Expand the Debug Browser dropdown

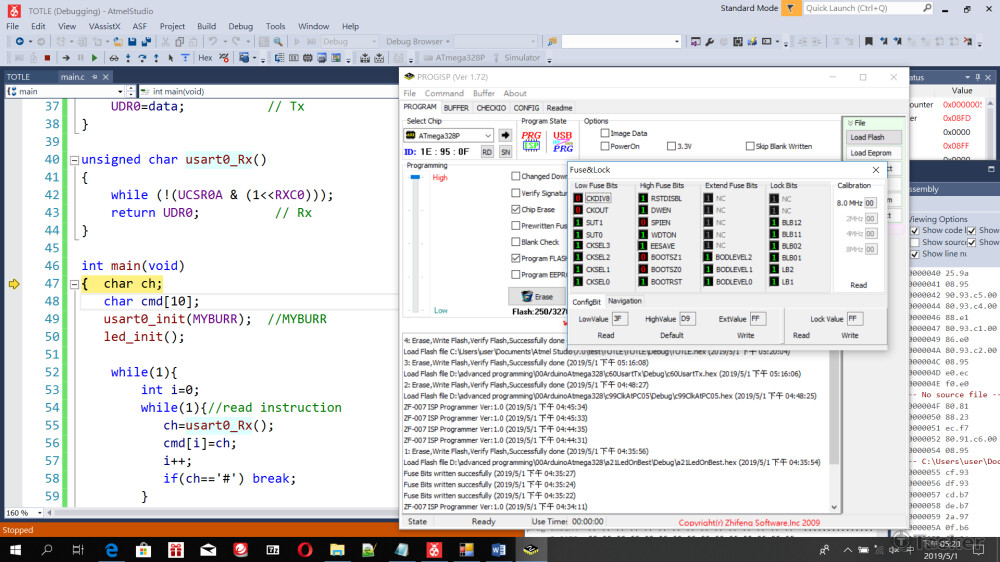447,42
